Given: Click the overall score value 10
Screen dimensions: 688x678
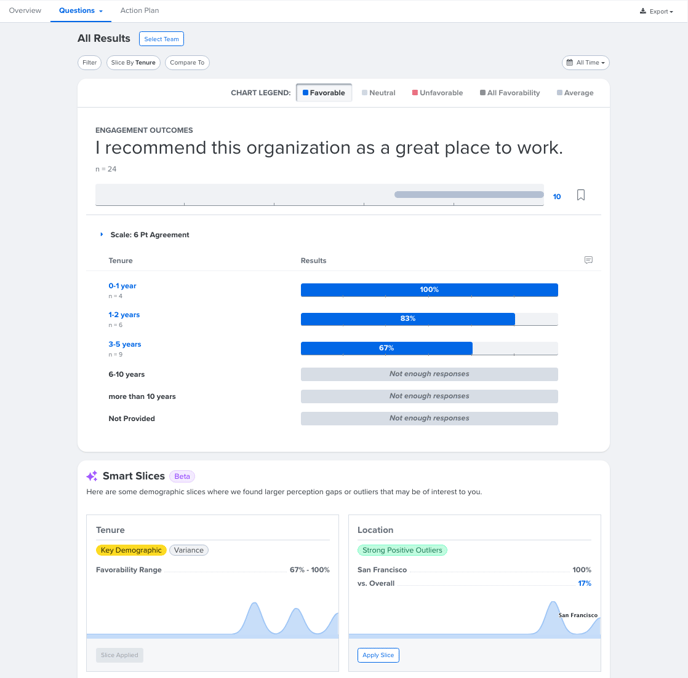Looking at the screenshot, I should point(557,197).
